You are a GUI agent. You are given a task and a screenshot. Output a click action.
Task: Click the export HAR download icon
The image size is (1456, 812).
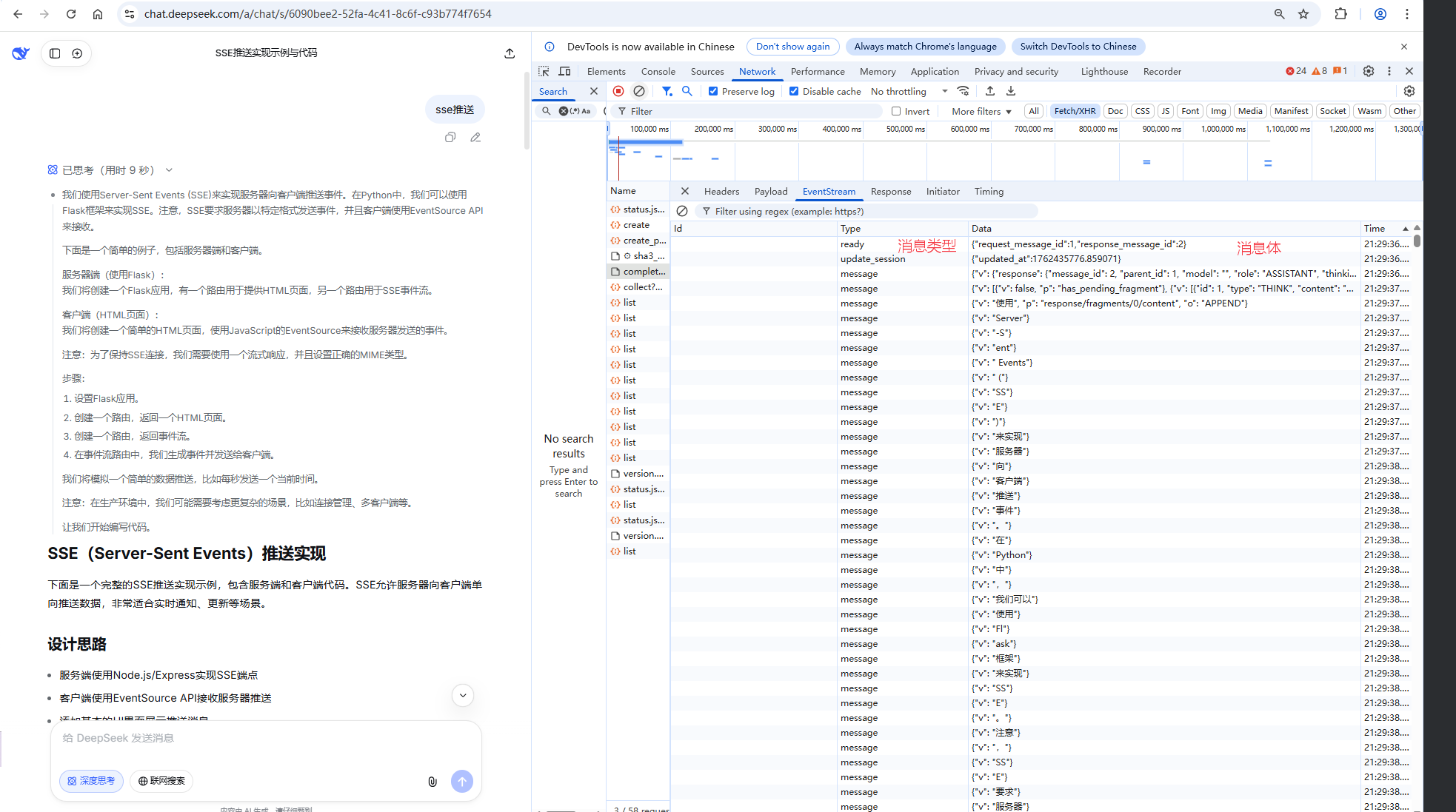[1011, 91]
